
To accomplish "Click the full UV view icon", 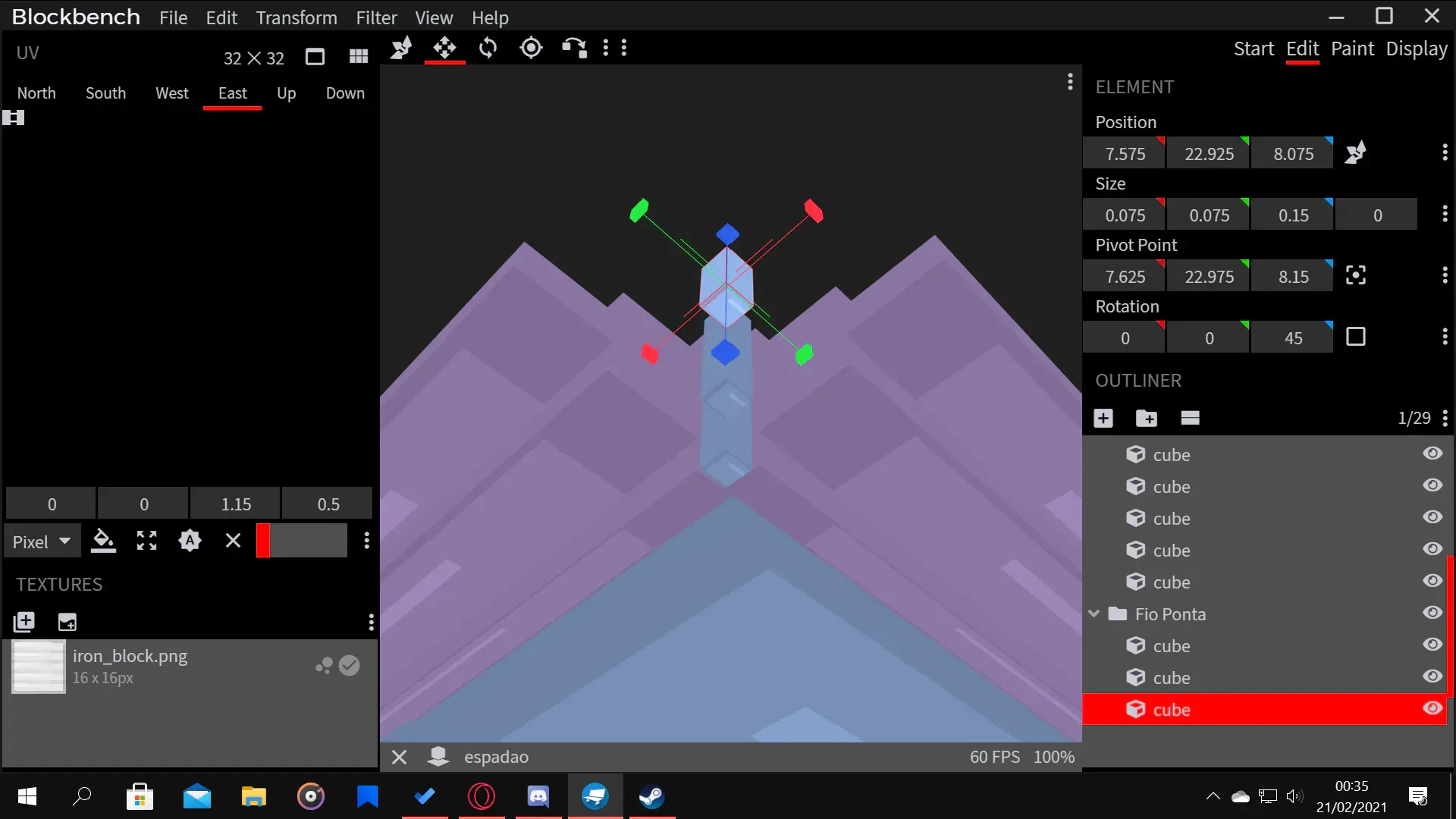I will coord(315,57).
